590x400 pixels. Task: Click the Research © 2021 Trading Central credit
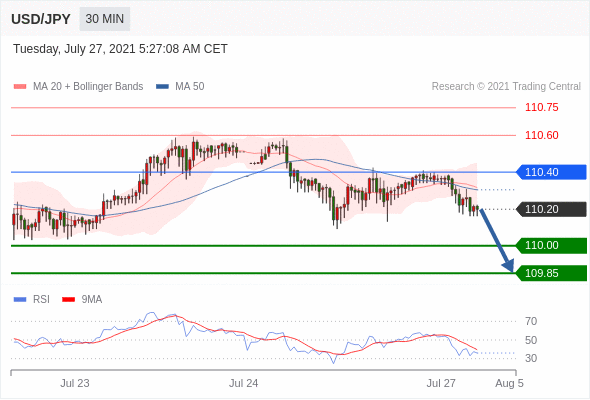click(506, 87)
